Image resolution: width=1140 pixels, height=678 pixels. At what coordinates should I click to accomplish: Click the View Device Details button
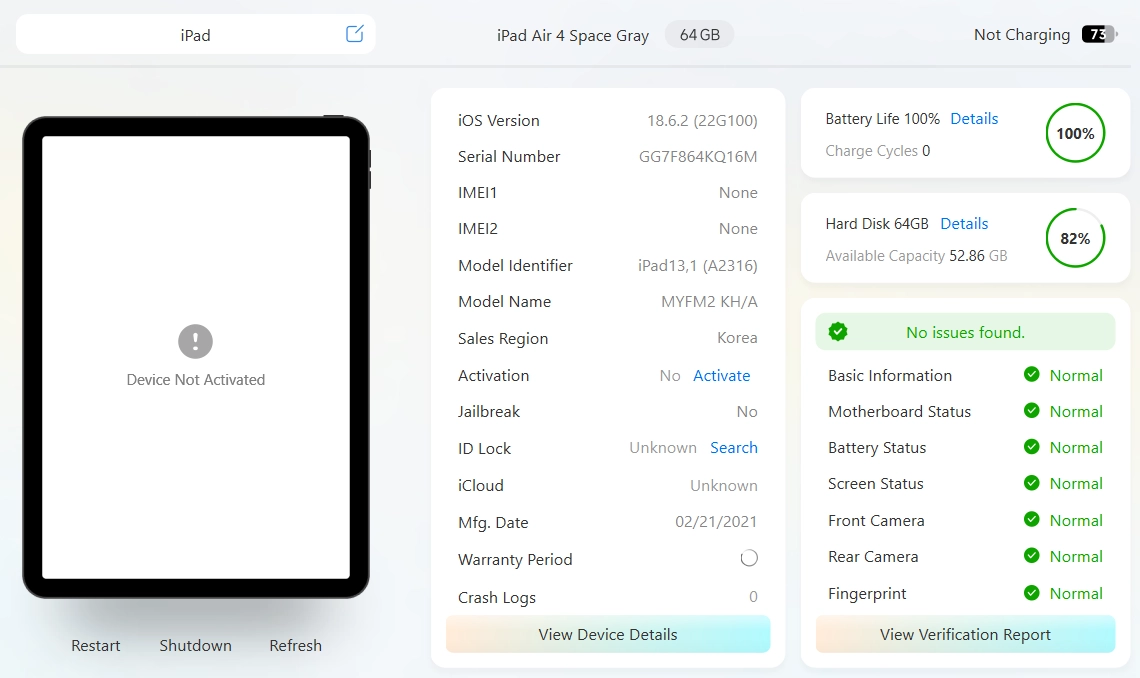[x=608, y=634]
